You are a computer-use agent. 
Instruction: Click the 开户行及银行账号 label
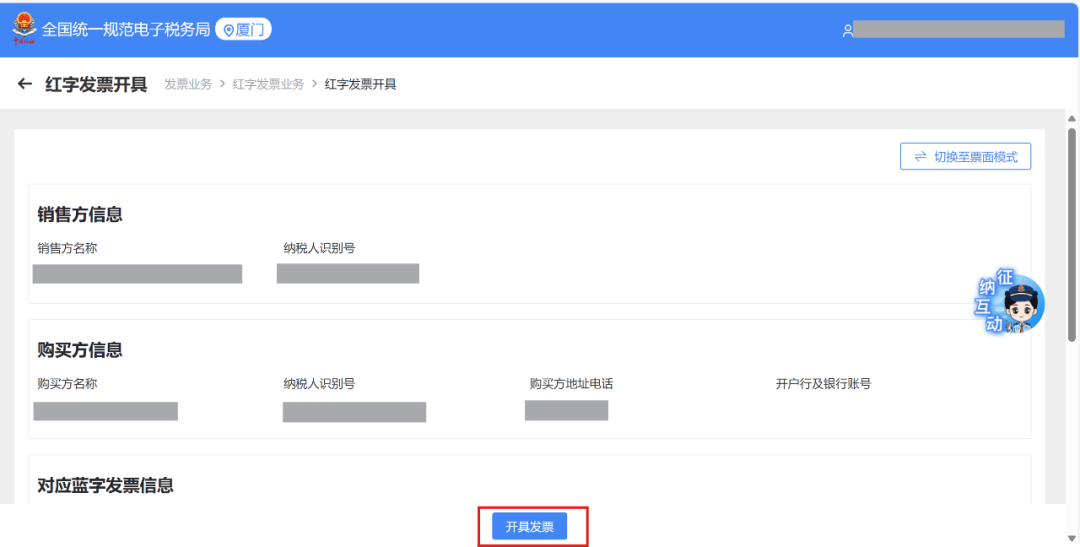click(822, 384)
